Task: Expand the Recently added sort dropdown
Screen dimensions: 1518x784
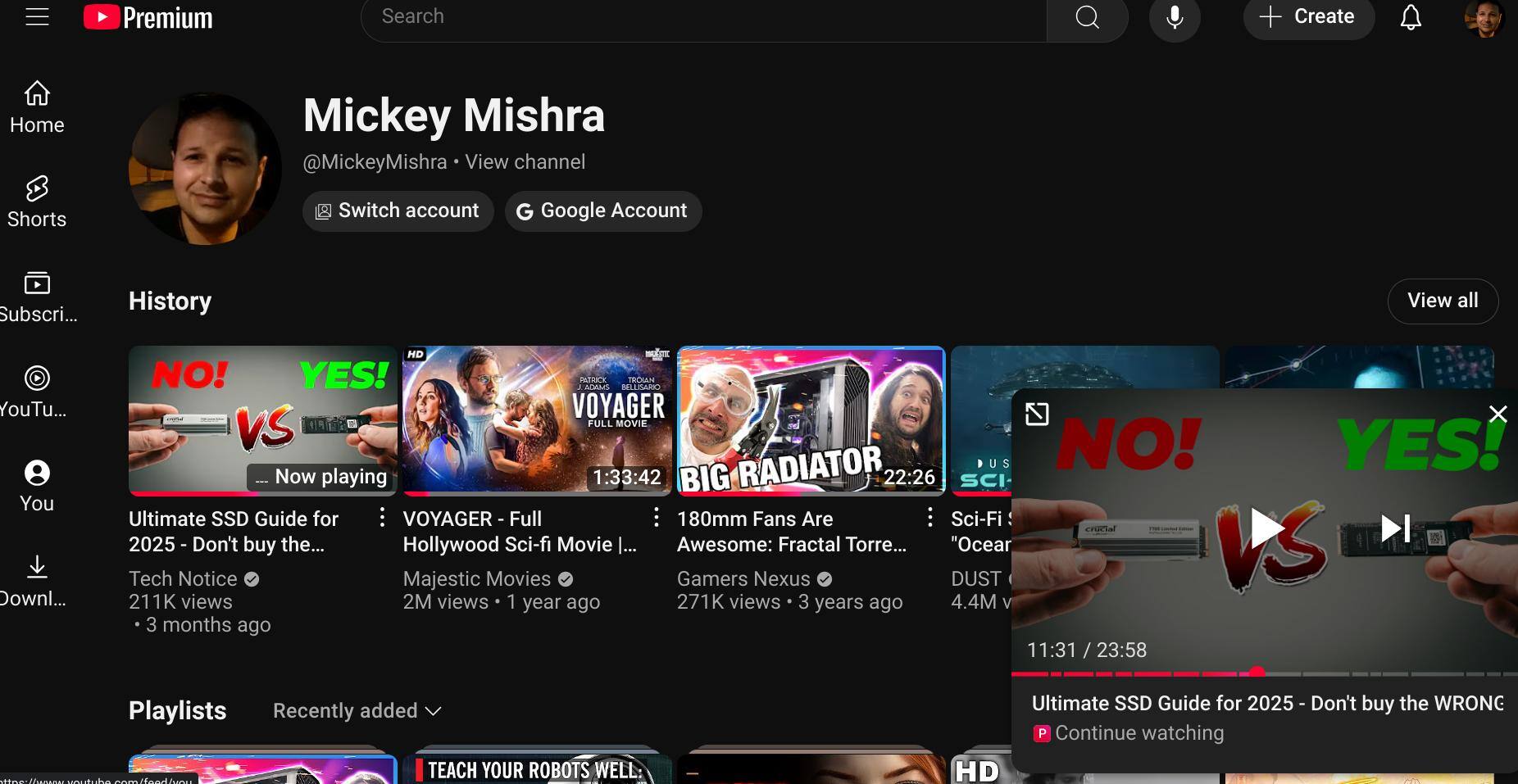Action: (357, 711)
